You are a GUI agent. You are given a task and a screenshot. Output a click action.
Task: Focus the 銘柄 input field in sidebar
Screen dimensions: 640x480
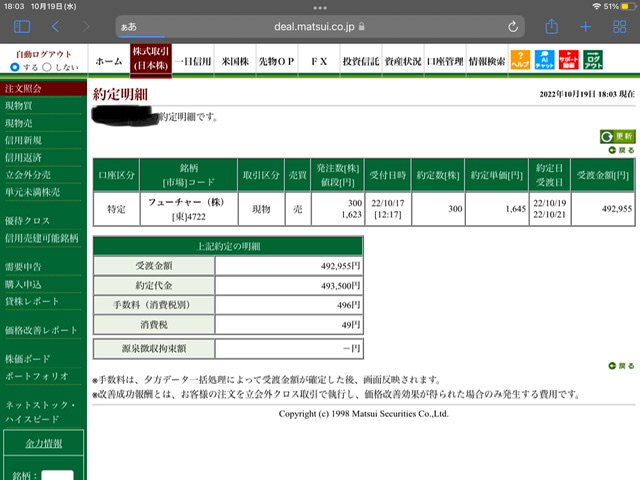58,475
